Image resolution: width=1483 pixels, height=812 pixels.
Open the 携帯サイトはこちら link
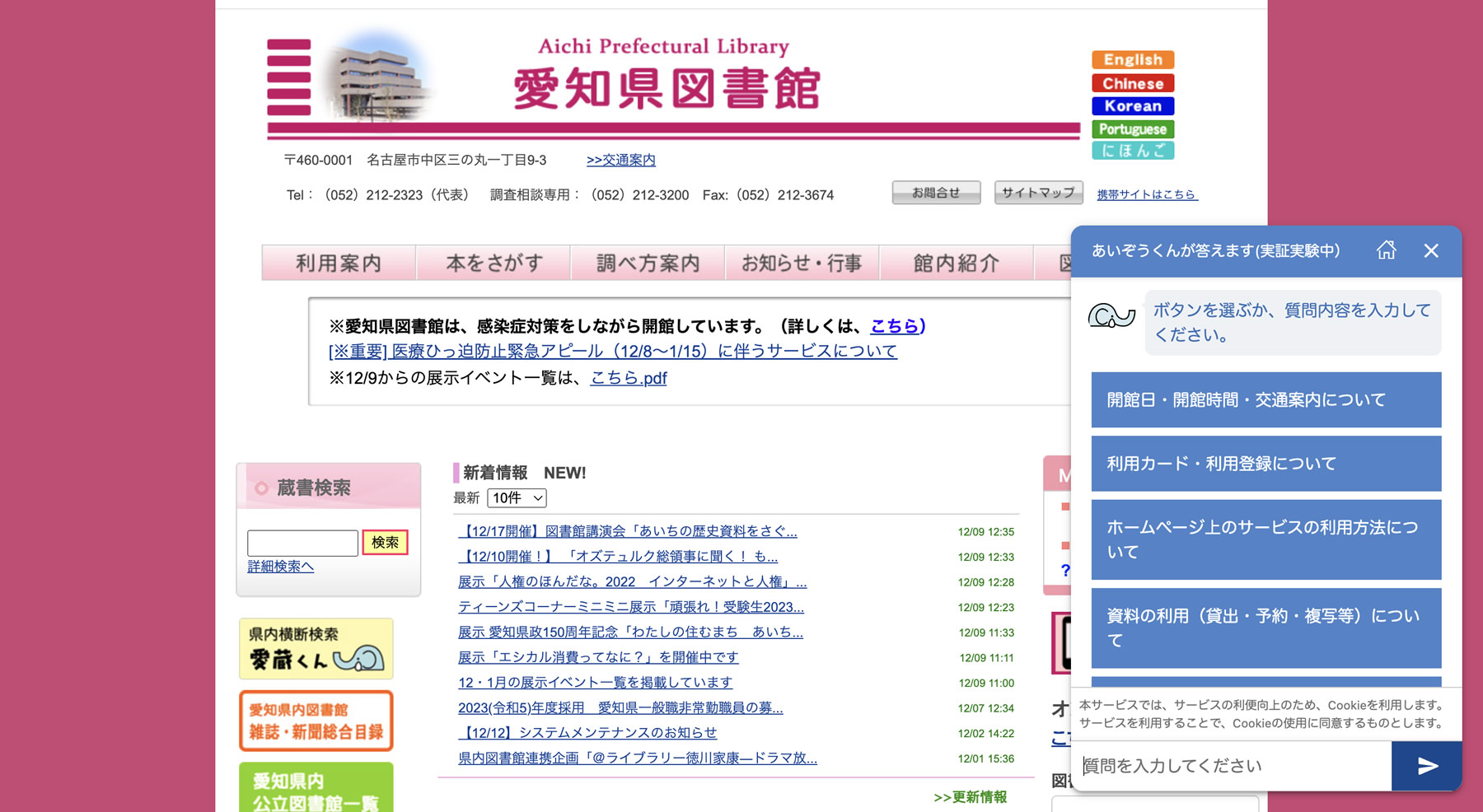point(1147,194)
